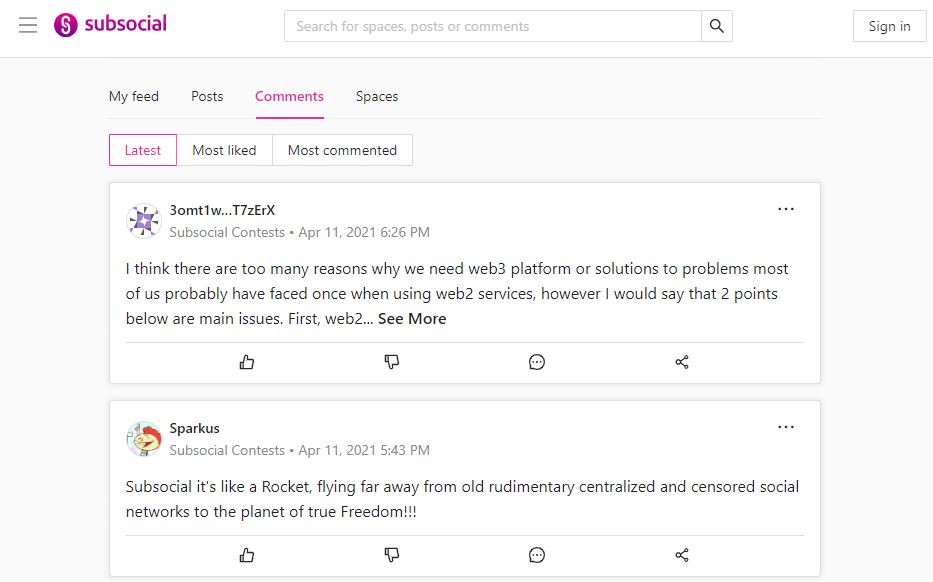Open Sparkus's comment reply bubble
Image resolution: width=933 pixels, height=582 pixels.
point(537,555)
